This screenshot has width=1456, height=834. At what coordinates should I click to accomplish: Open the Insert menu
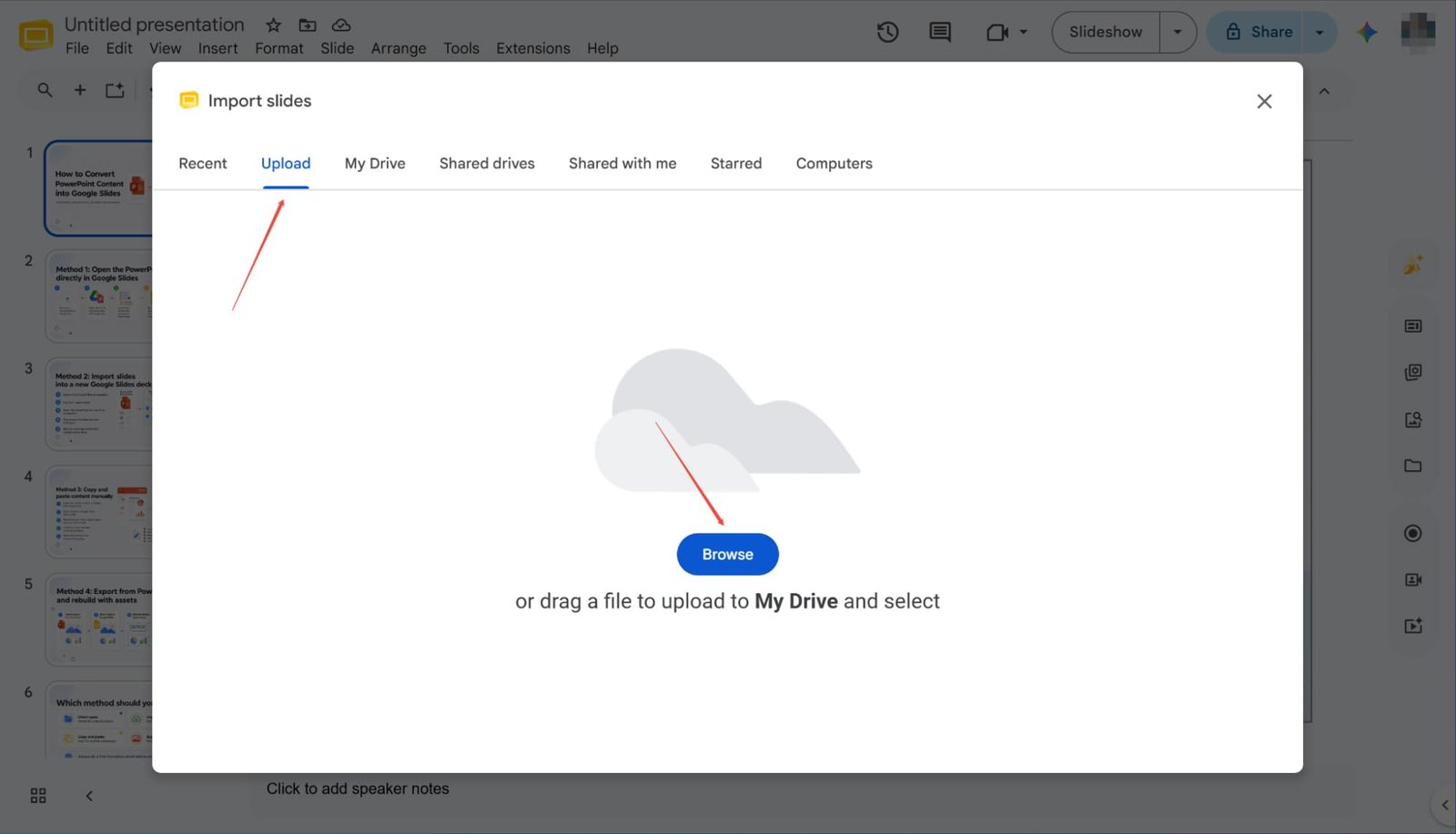217,48
